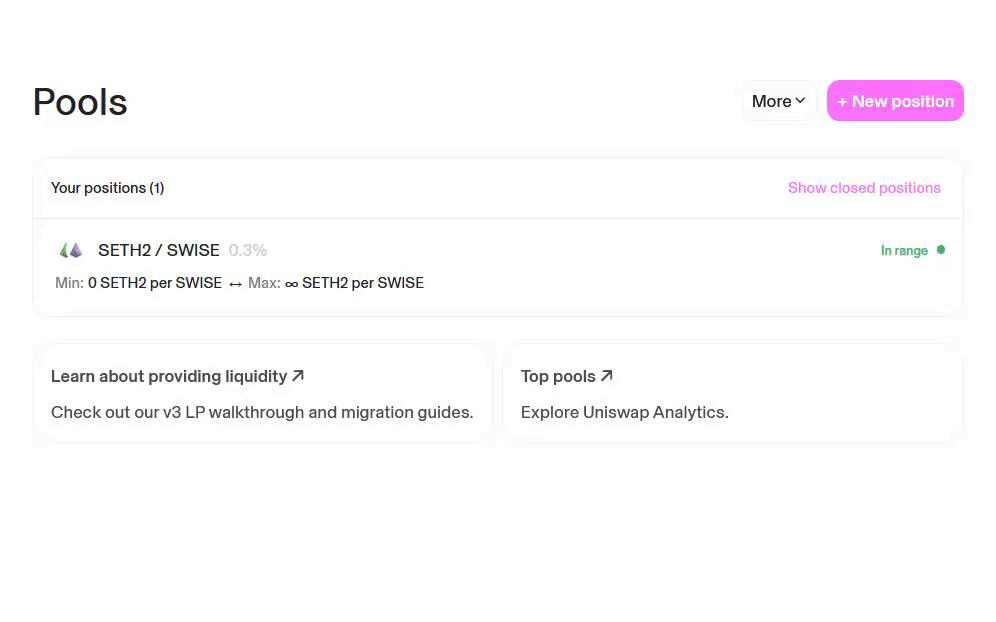The width and height of the screenshot is (996, 622).
Task: Click the In range status label
Action: [904, 251]
